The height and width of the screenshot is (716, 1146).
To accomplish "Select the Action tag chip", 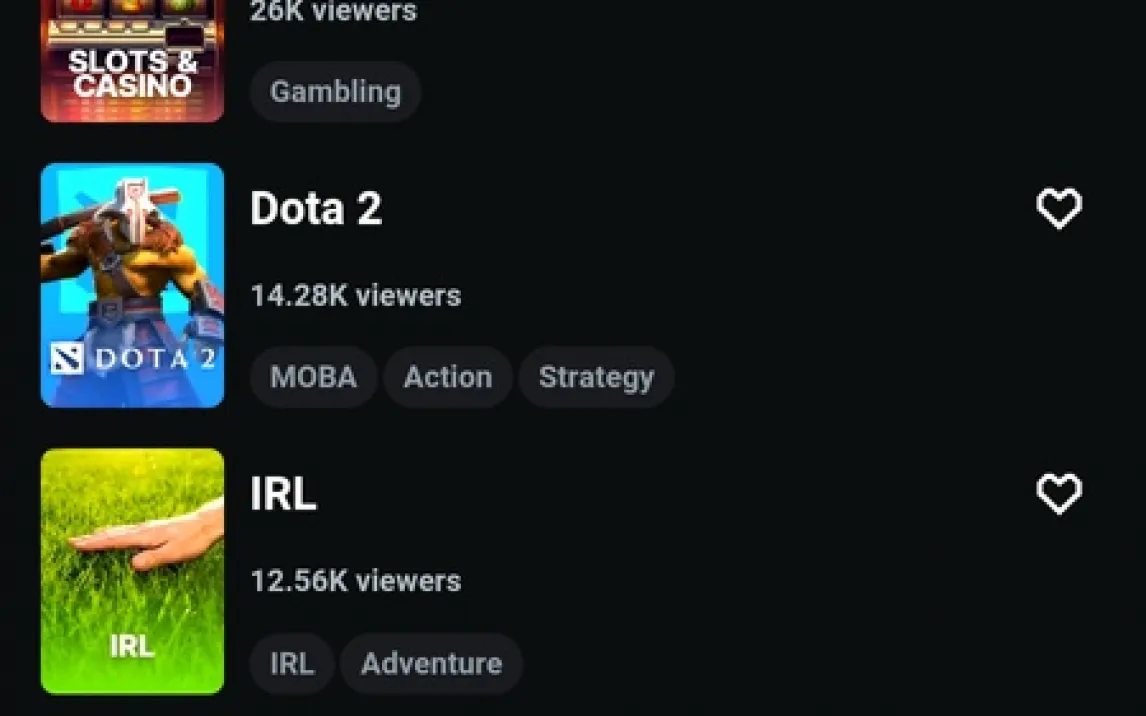I will (448, 377).
